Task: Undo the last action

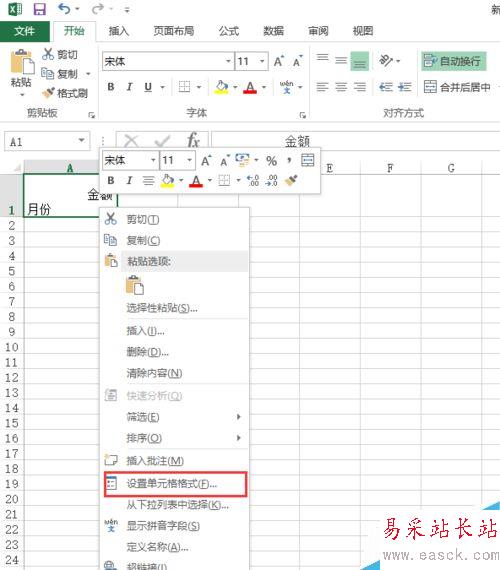Action: click(64, 8)
